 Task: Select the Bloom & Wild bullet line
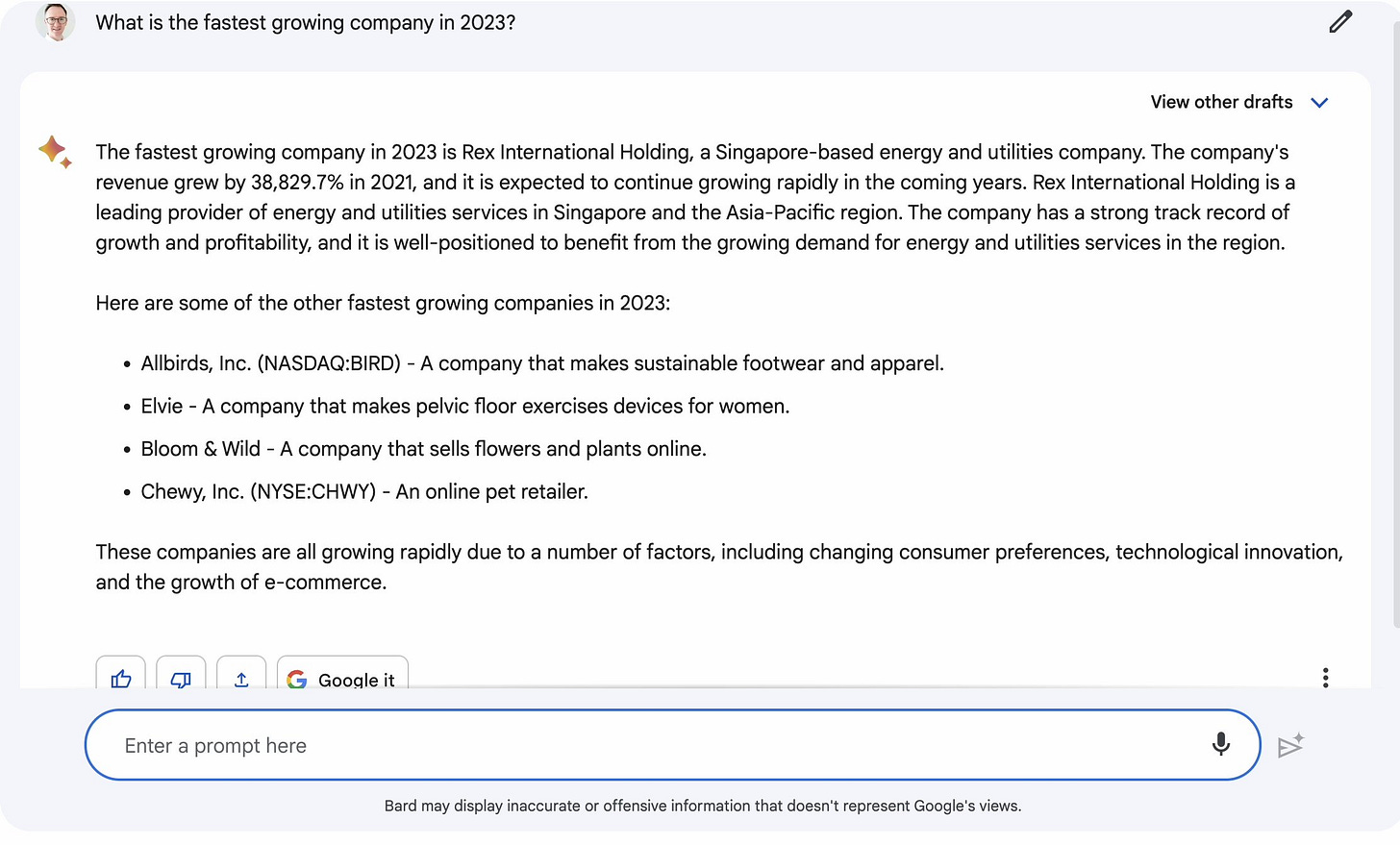423,449
